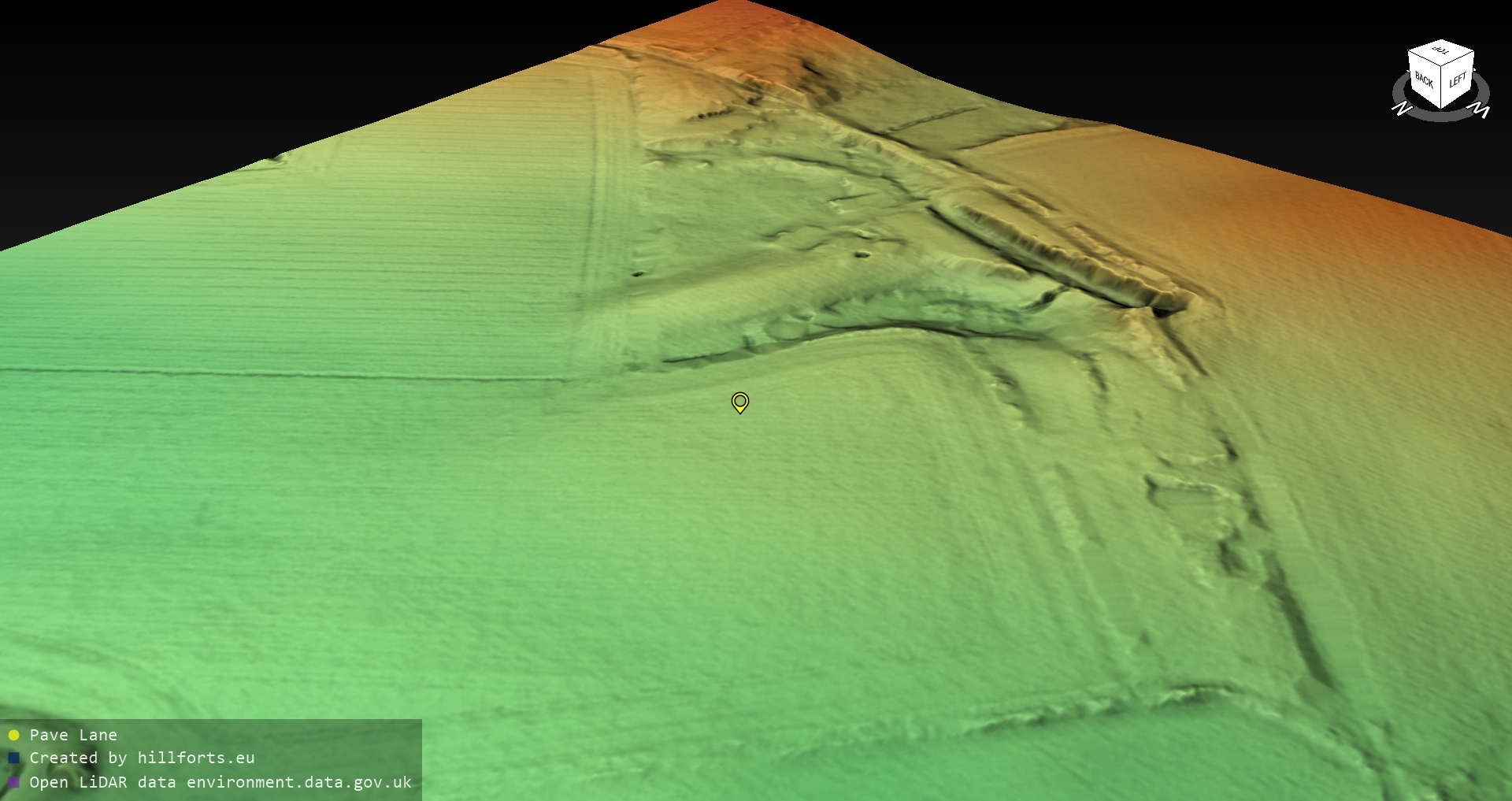Click the cube edge between BACK and LEFT

click(x=1442, y=88)
